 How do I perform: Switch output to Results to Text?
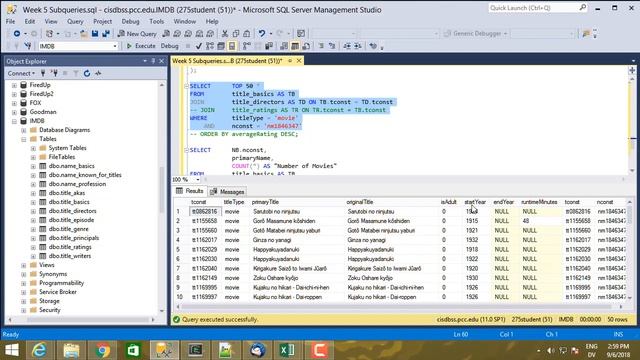(x=284, y=46)
